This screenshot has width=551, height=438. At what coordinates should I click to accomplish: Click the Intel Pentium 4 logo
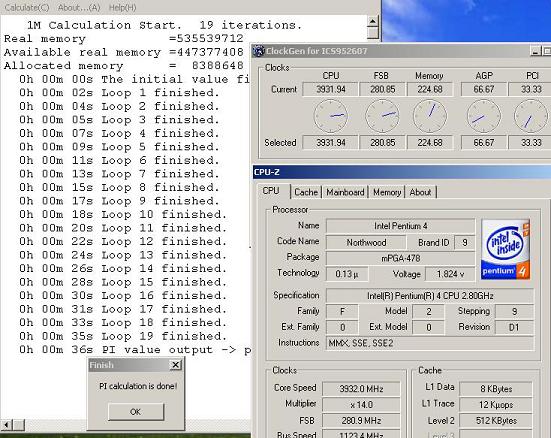click(x=505, y=250)
